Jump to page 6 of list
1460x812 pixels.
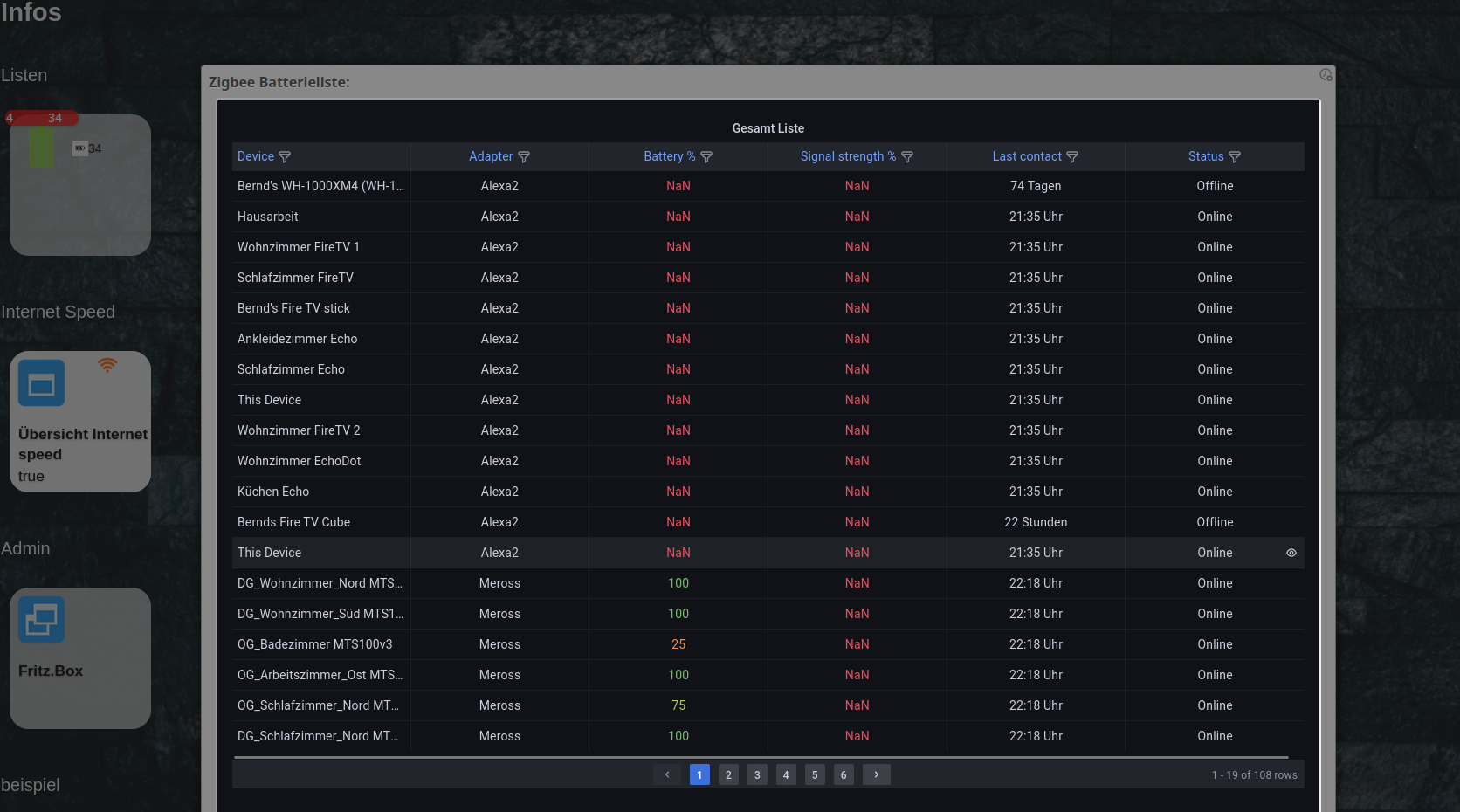[x=844, y=774]
